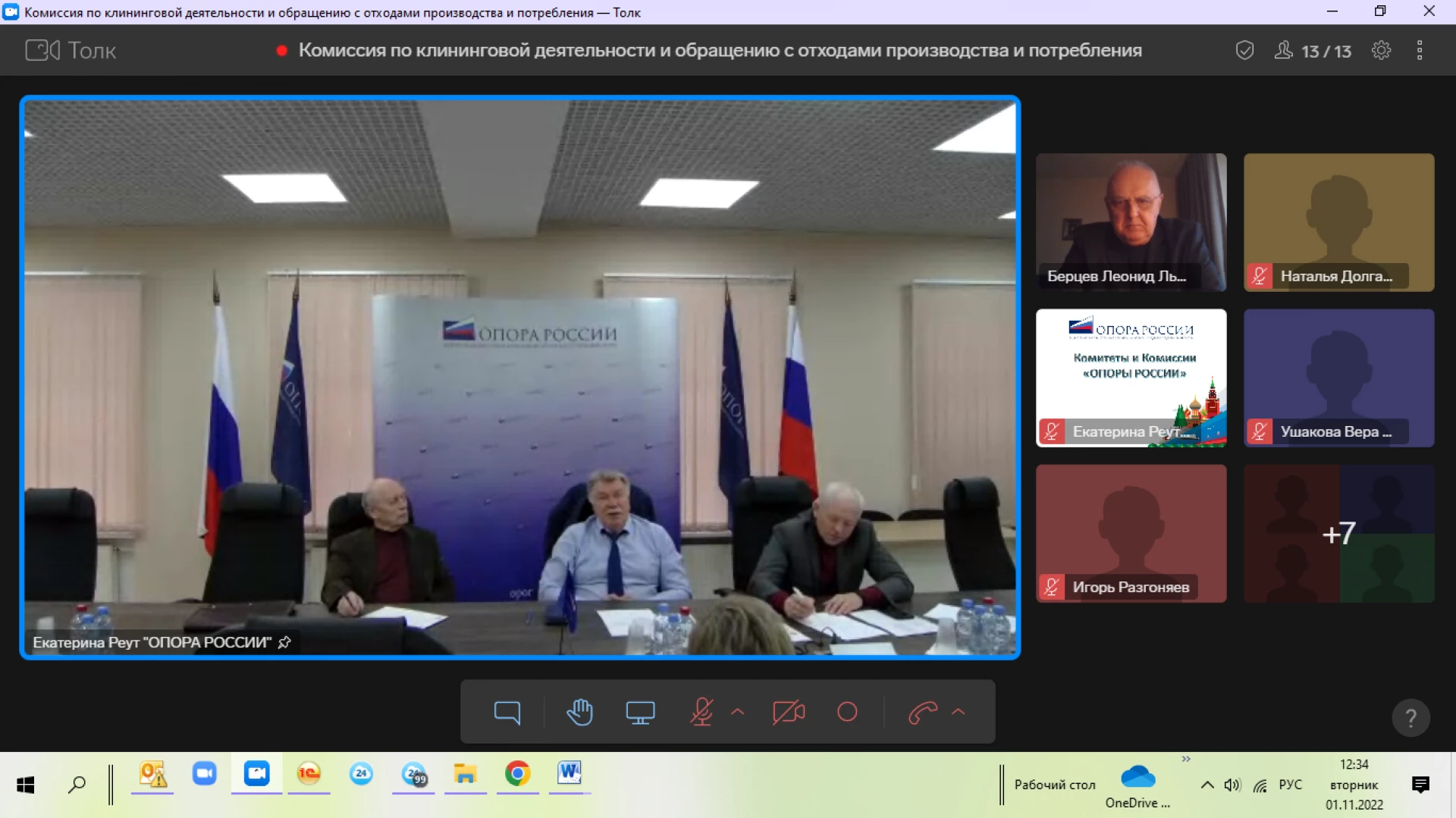The image size is (1456, 818).
Task: Start screen sharing
Action: pos(640,712)
